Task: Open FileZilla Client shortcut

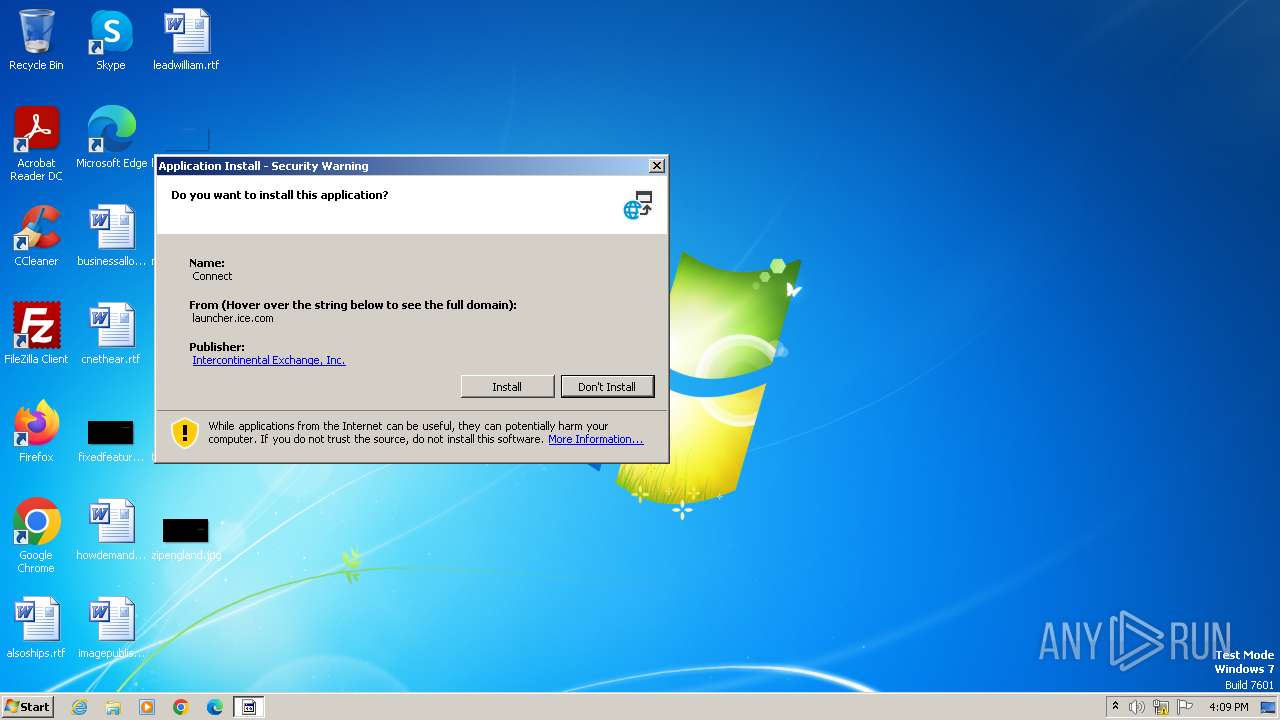Action: click(x=36, y=334)
